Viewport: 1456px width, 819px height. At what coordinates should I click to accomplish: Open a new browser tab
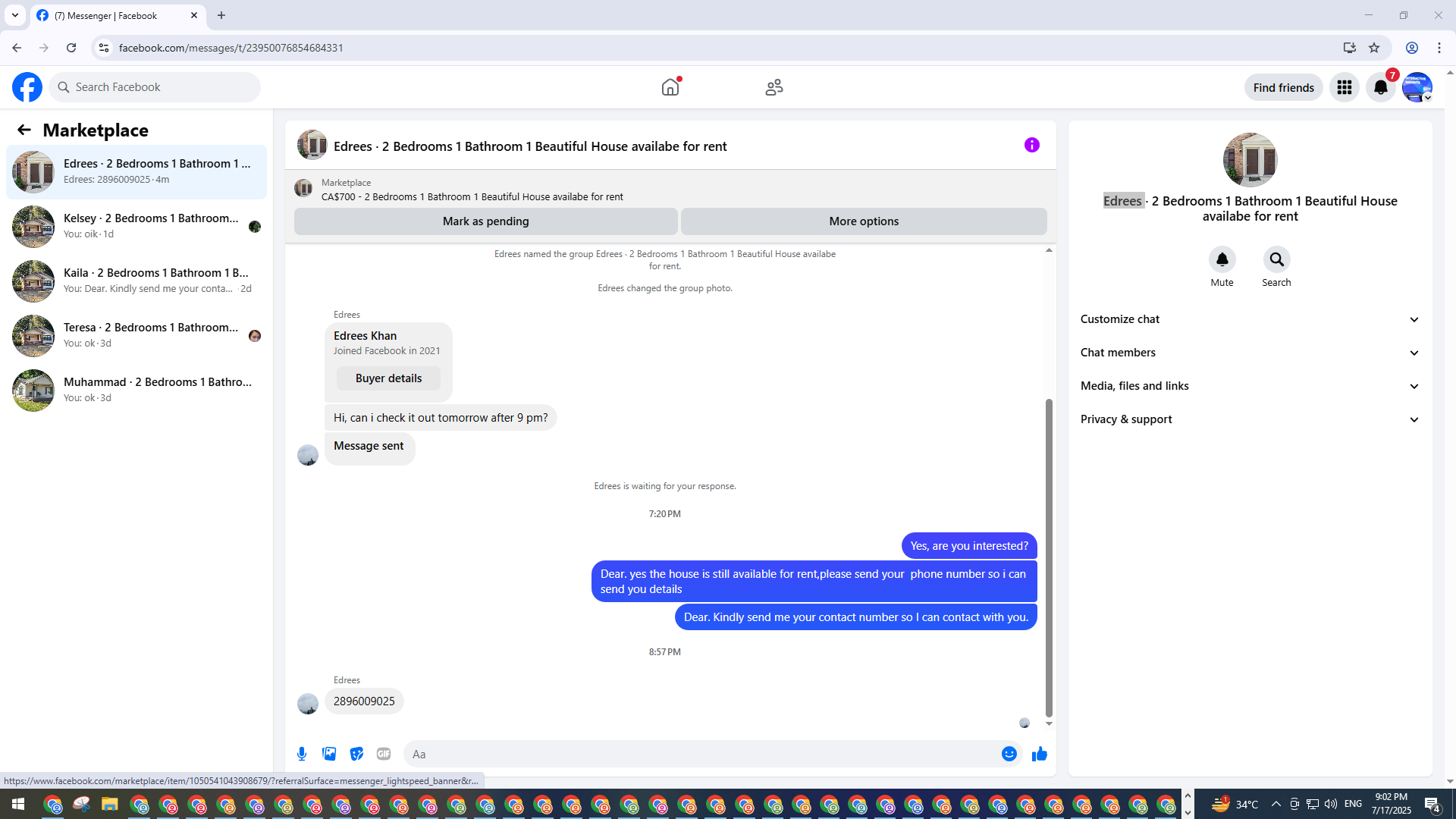click(x=221, y=15)
